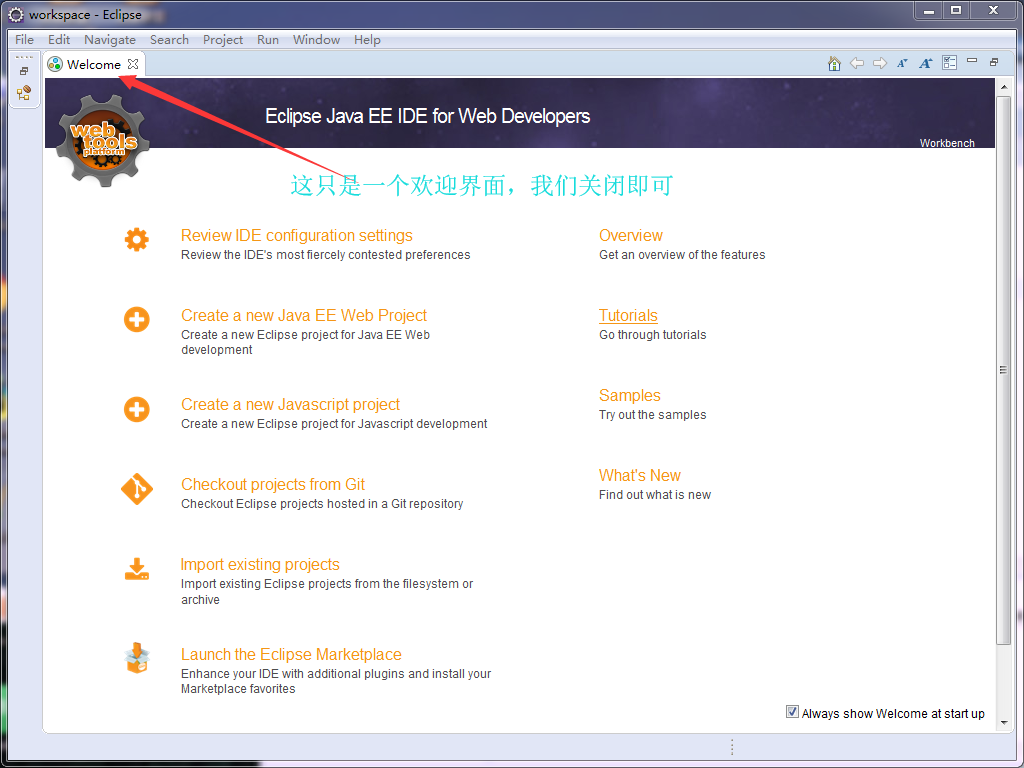Open the Window menu
1024x768 pixels.
pos(316,40)
